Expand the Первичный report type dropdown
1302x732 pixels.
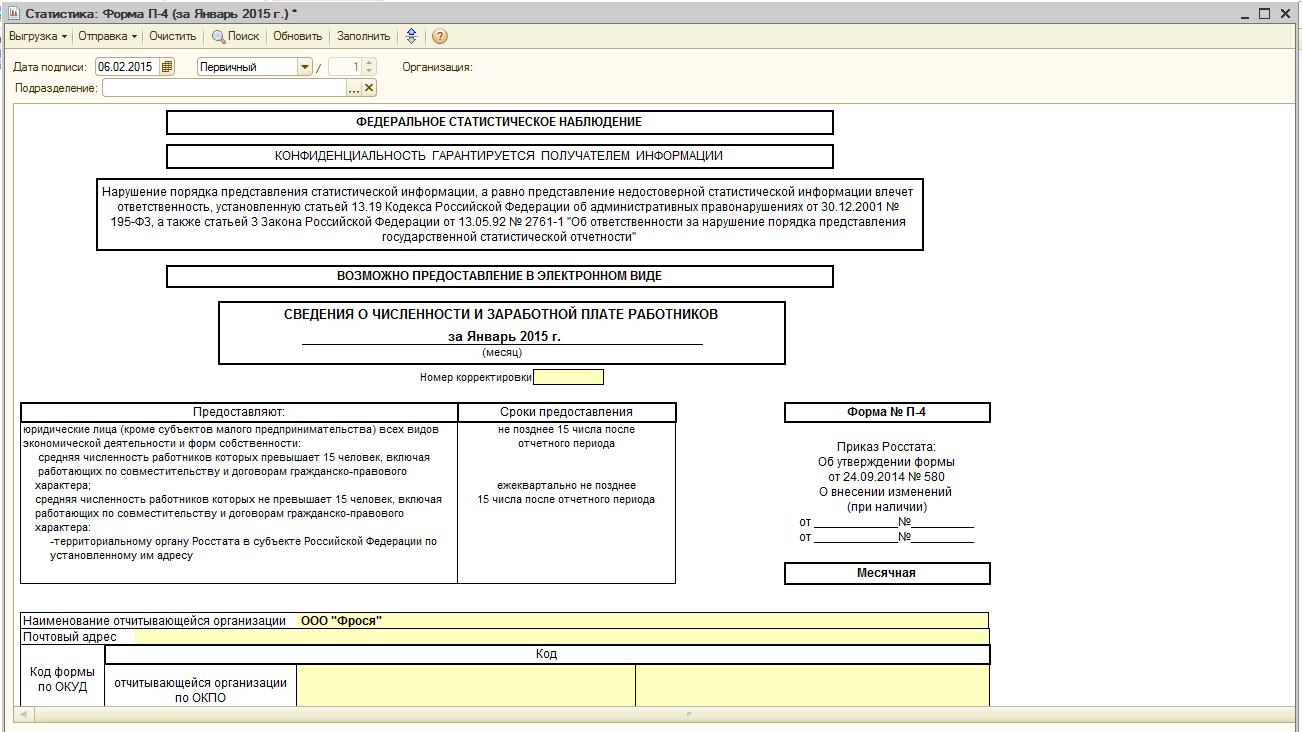305,67
